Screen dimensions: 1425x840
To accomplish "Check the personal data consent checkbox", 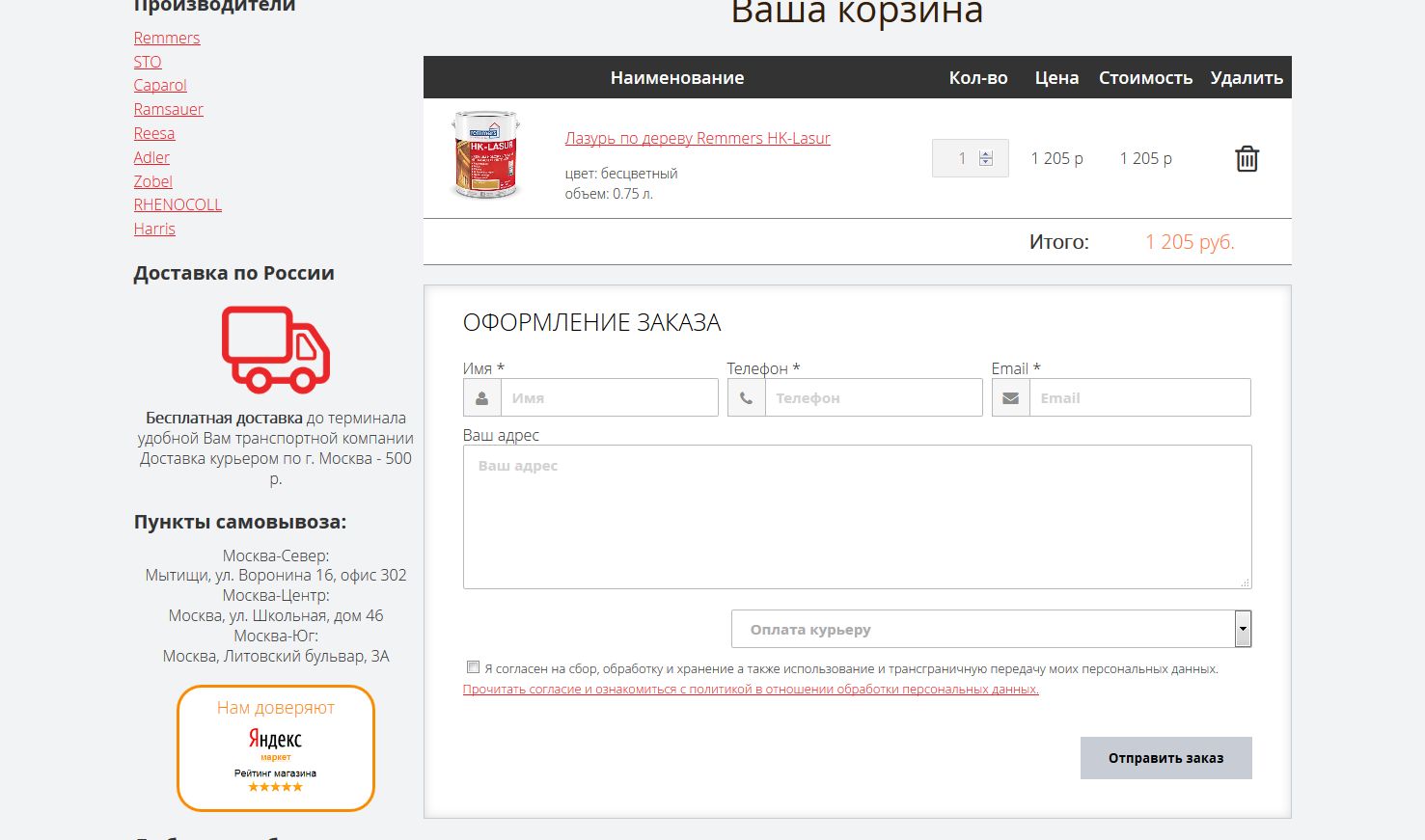I will pos(473,666).
